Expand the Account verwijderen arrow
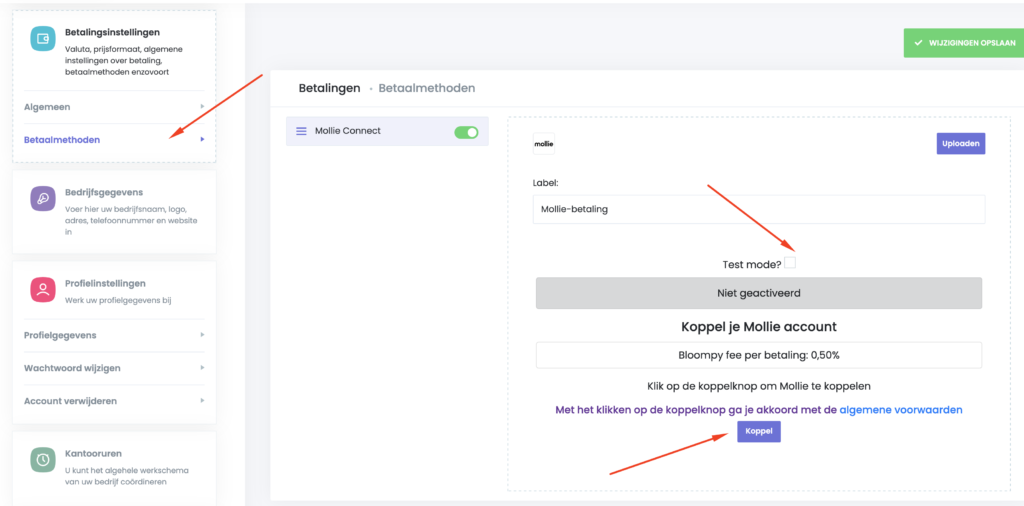1024x506 pixels. (x=202, y=401)
